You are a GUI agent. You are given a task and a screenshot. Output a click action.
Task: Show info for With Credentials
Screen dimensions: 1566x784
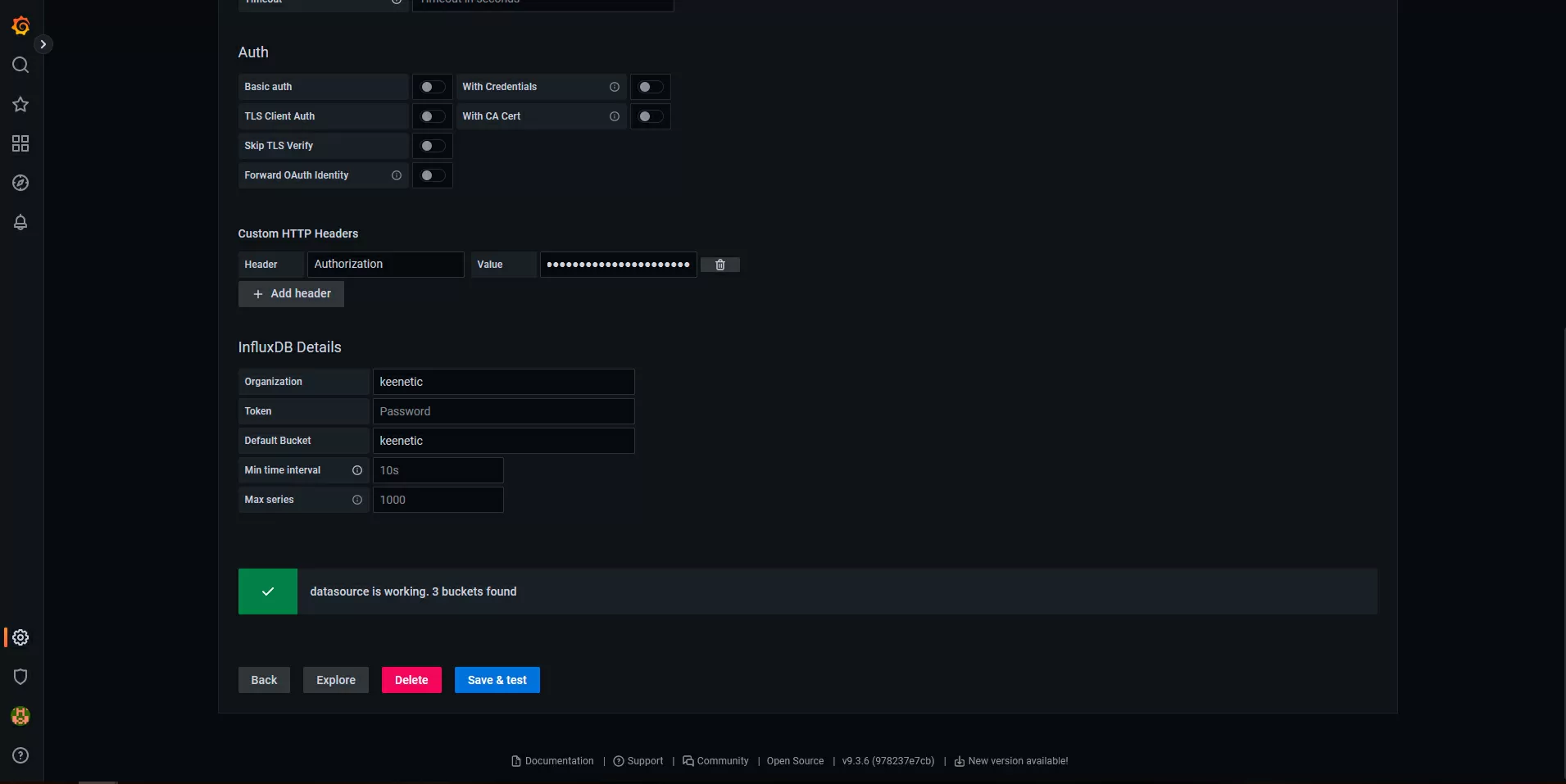(x=615, y=87)
